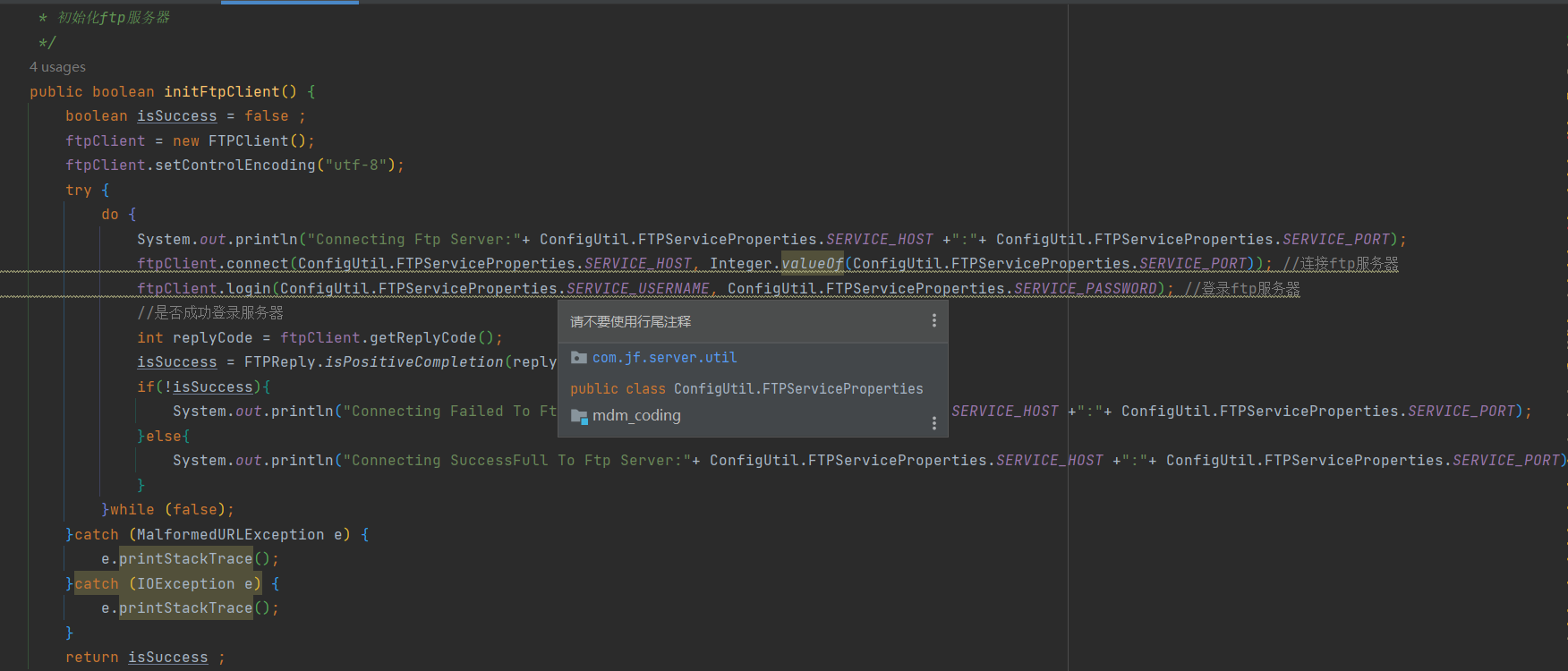Viewport: 1568px width, 671px height.
Task: Click printStackTrace under MalformedURLException catch
Action: (x=186, y=559)
